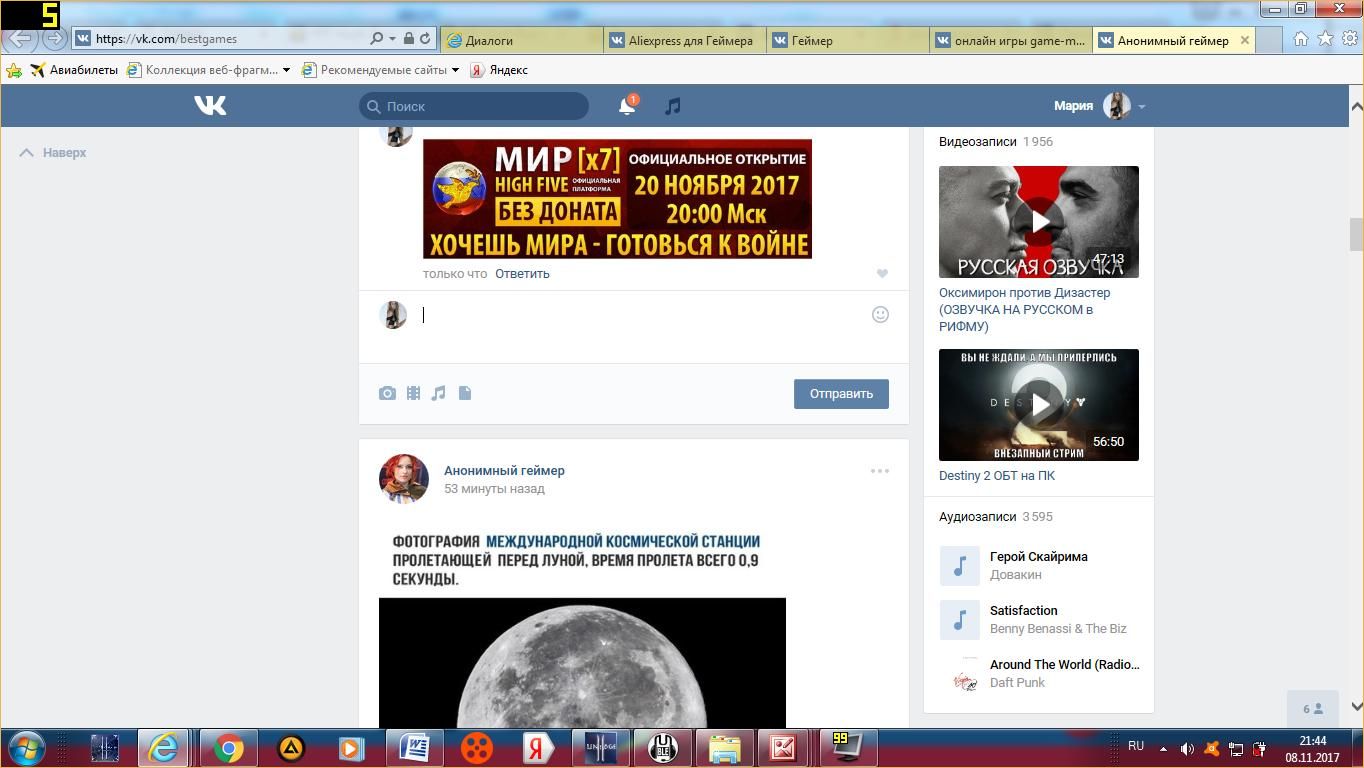Open the Анонимный геймер post author link
Viewport: 1364px width, 768px height.
pyautogui.click(x=504, y=470)
